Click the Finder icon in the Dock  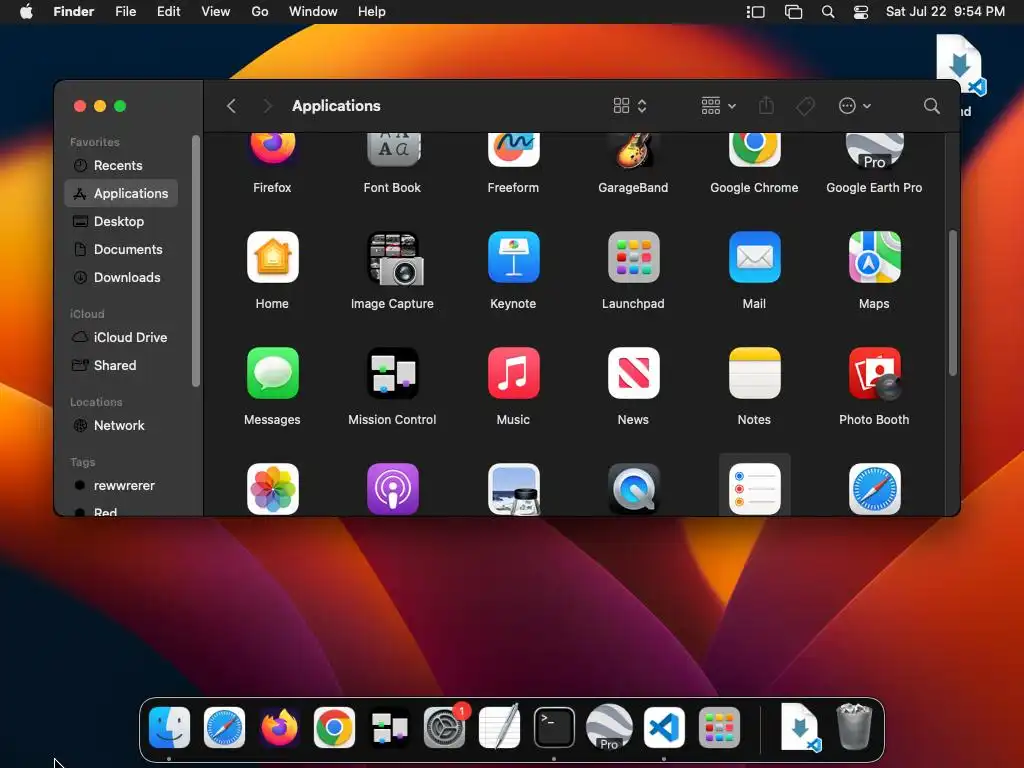(169, 728)
